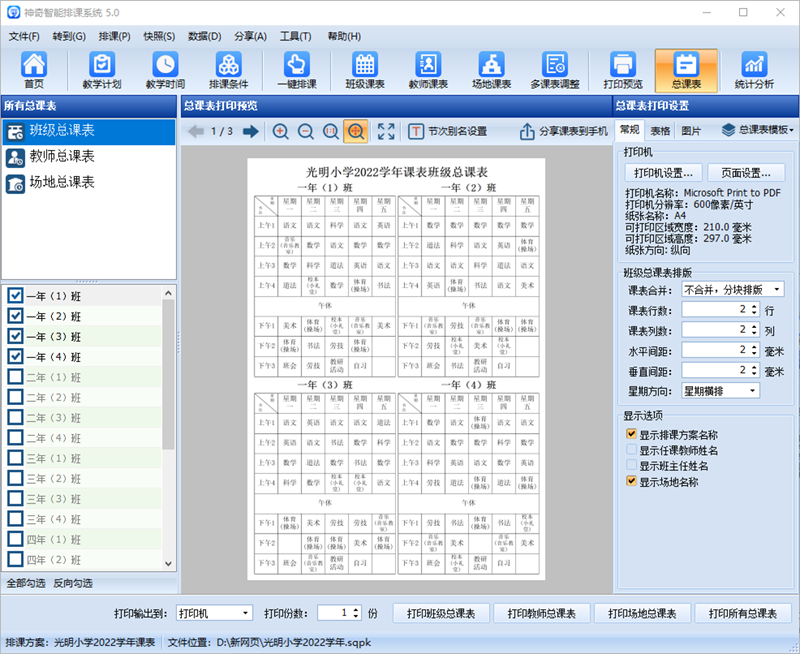This screenshot has width=800, height=654.
Task: Check 三年（2）班 checkbox
Action: click(15, 479)
